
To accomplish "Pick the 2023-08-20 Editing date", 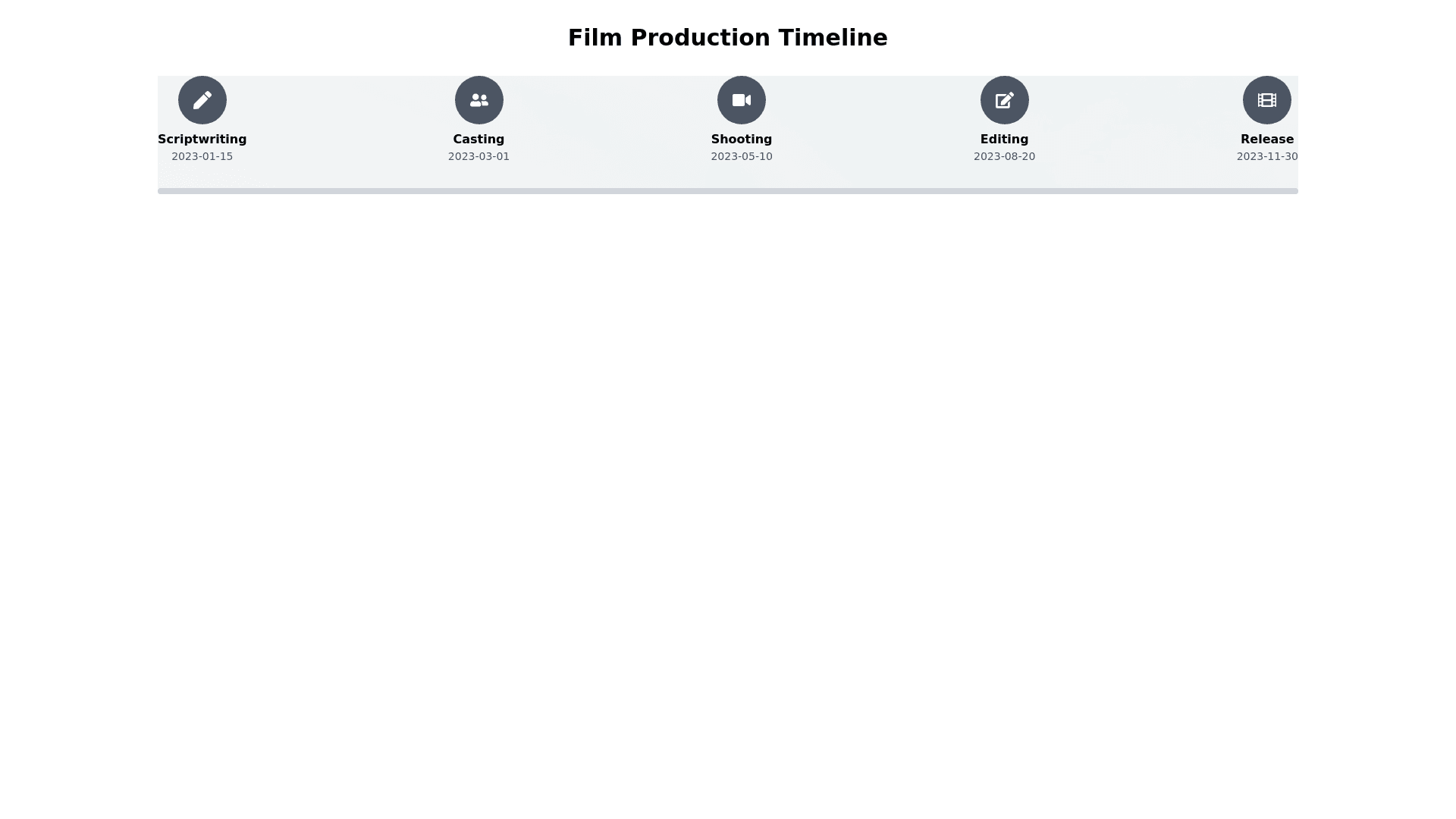I will (1004, 156).
